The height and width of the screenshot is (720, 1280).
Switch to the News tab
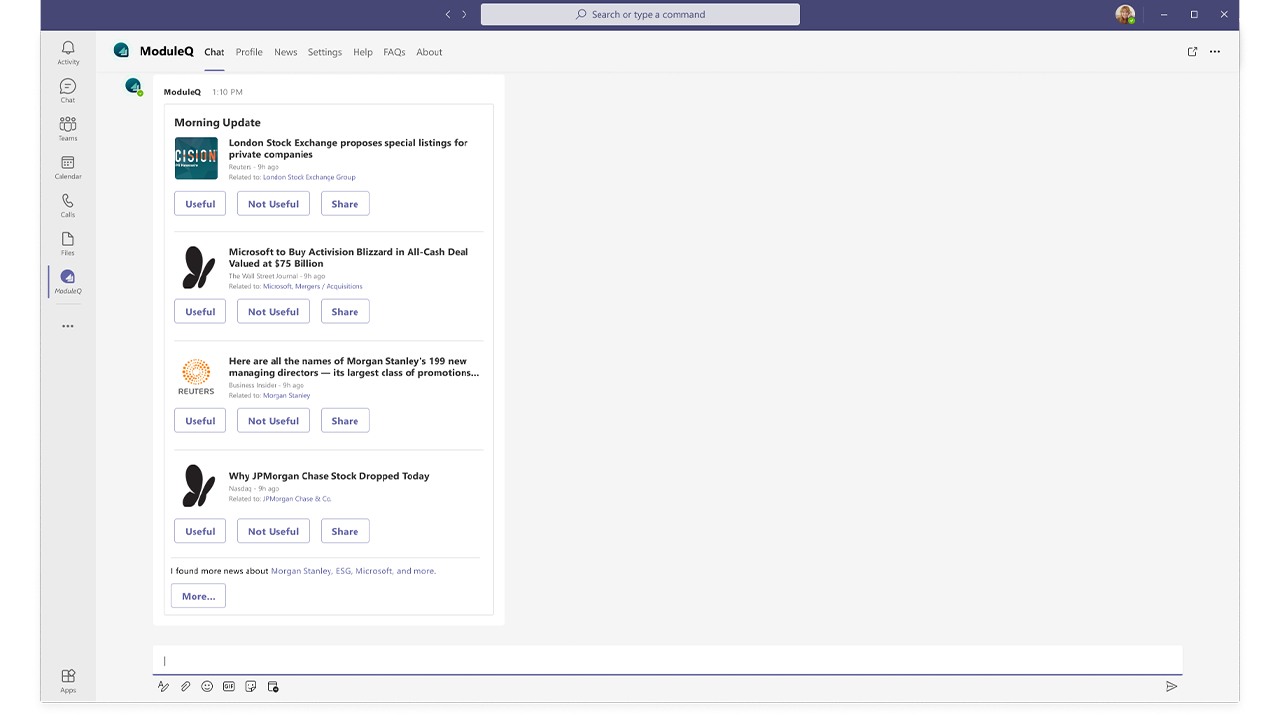pos(286,52)
